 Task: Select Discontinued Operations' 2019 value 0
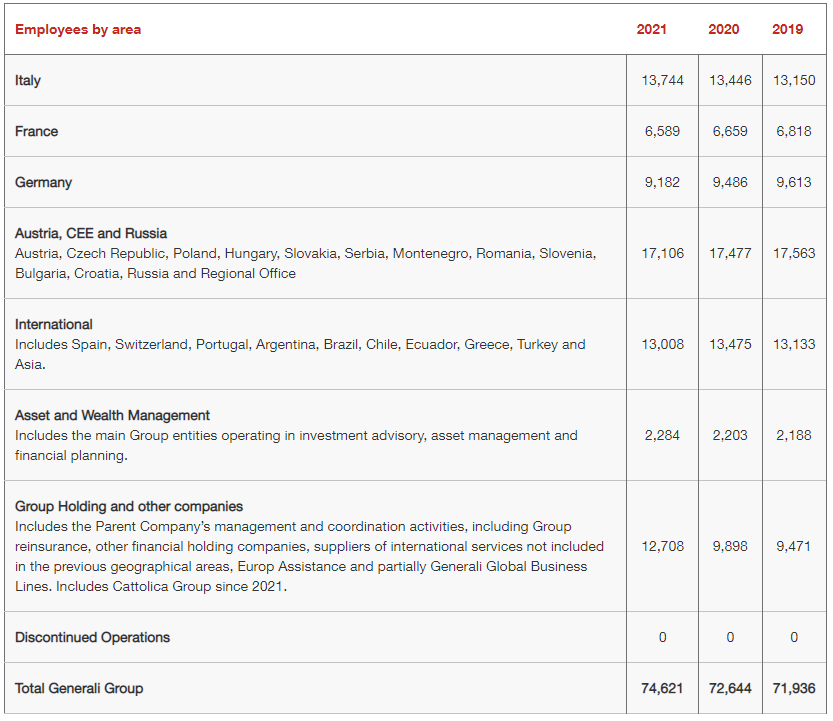tap(794, 637)
